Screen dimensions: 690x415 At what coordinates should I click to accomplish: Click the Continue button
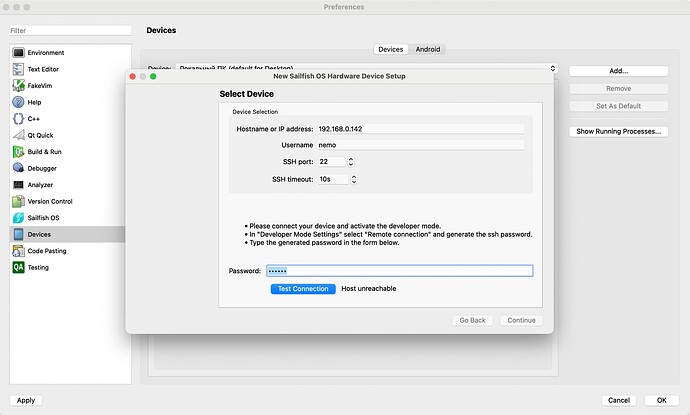pos(521,320)
